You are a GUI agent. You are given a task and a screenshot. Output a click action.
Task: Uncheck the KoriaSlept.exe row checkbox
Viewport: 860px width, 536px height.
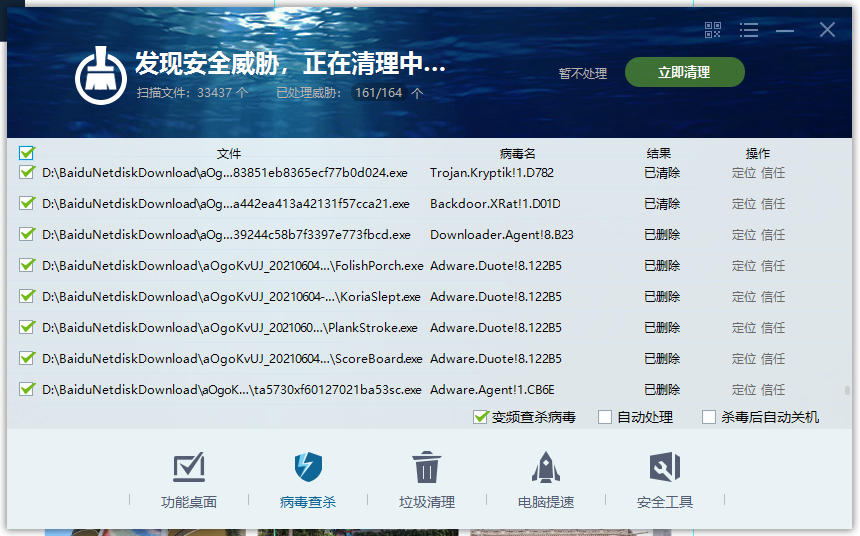26,296
